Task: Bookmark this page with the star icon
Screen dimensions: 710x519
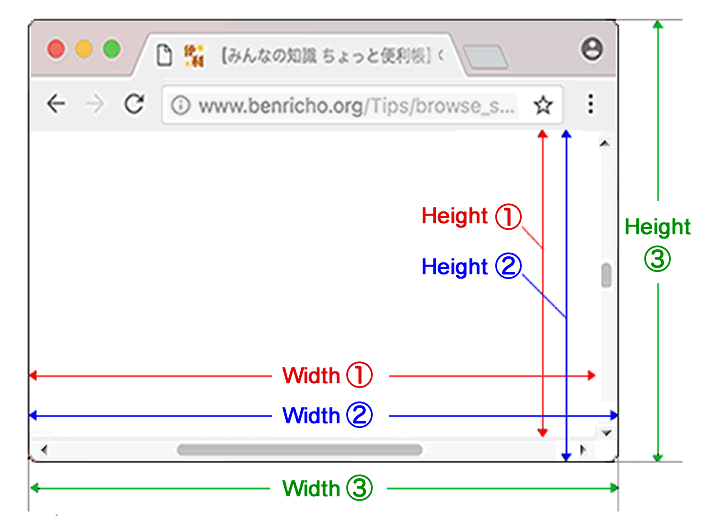Action: coord(542,105)
